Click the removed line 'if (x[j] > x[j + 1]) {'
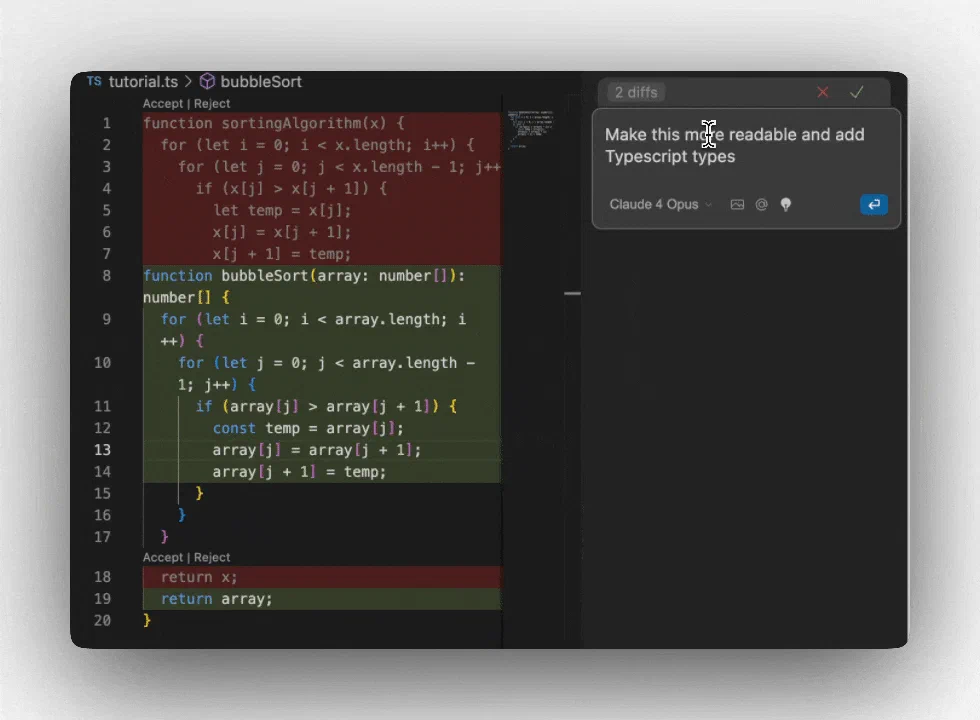 click(x=291, y=189)
